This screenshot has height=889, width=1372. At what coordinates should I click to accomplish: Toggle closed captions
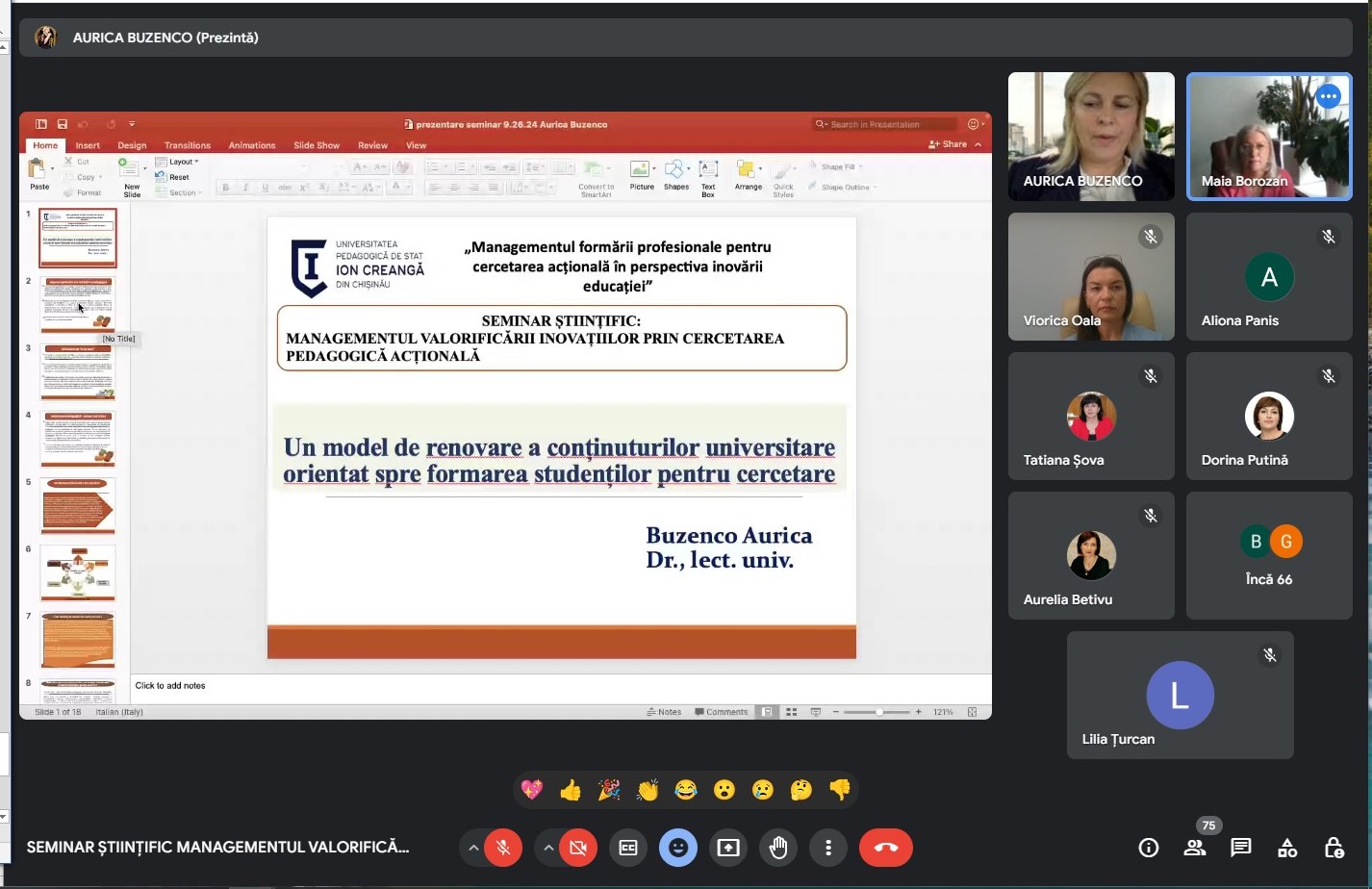tap(628, 848)
